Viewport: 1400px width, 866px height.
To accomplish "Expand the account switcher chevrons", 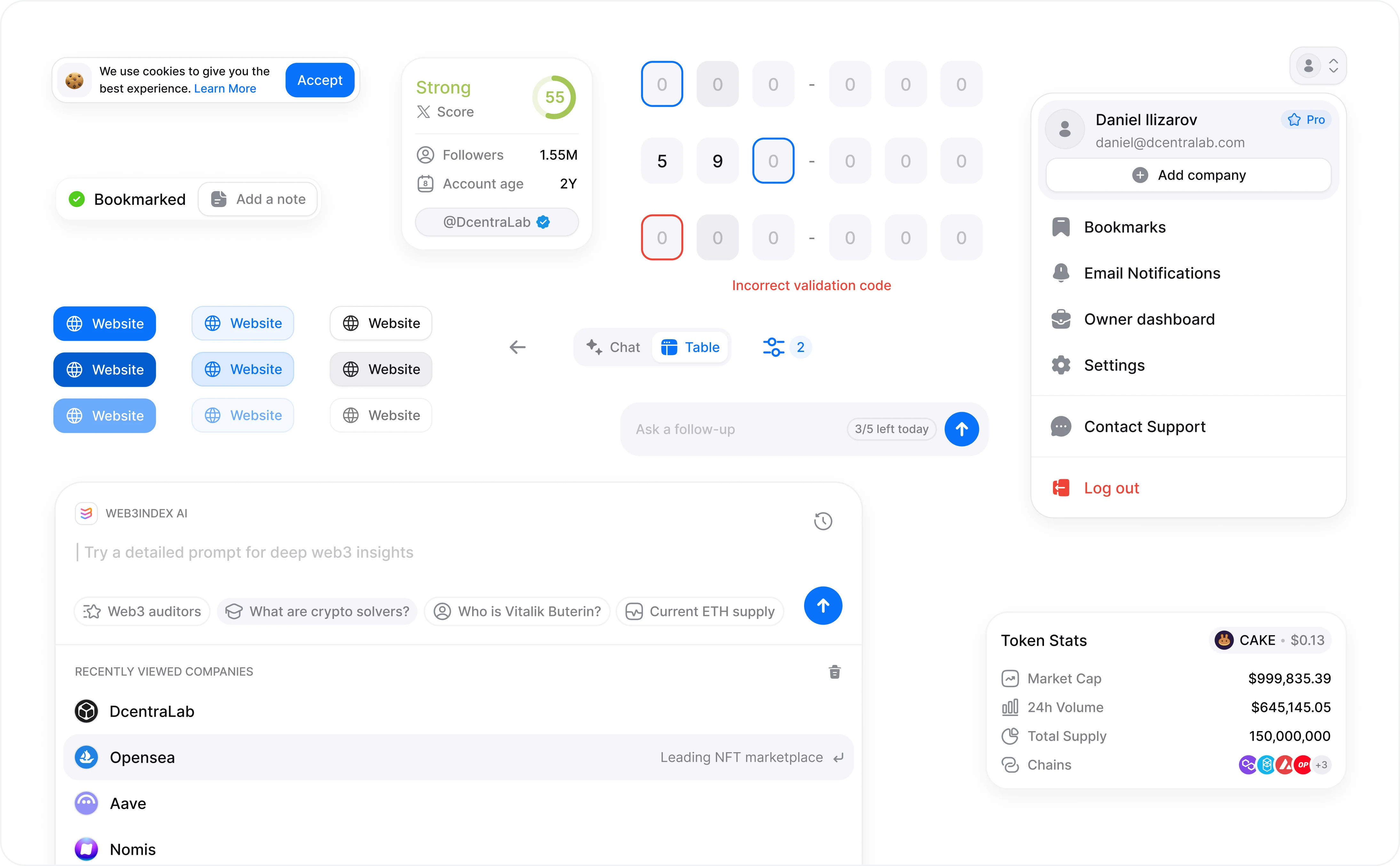I will pos(1333,66).
